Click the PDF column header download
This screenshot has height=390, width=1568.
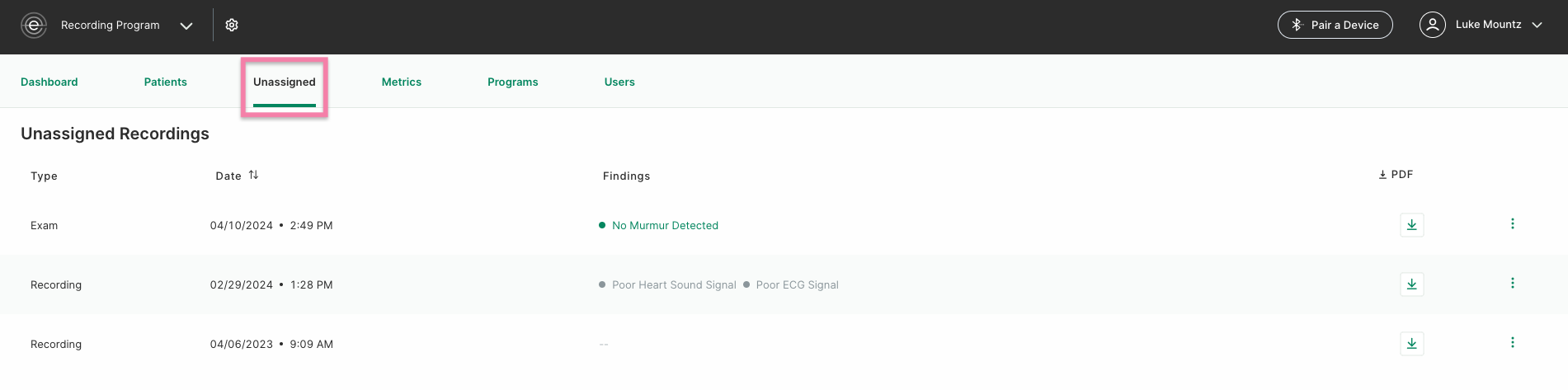click(x=1396, y=175)
